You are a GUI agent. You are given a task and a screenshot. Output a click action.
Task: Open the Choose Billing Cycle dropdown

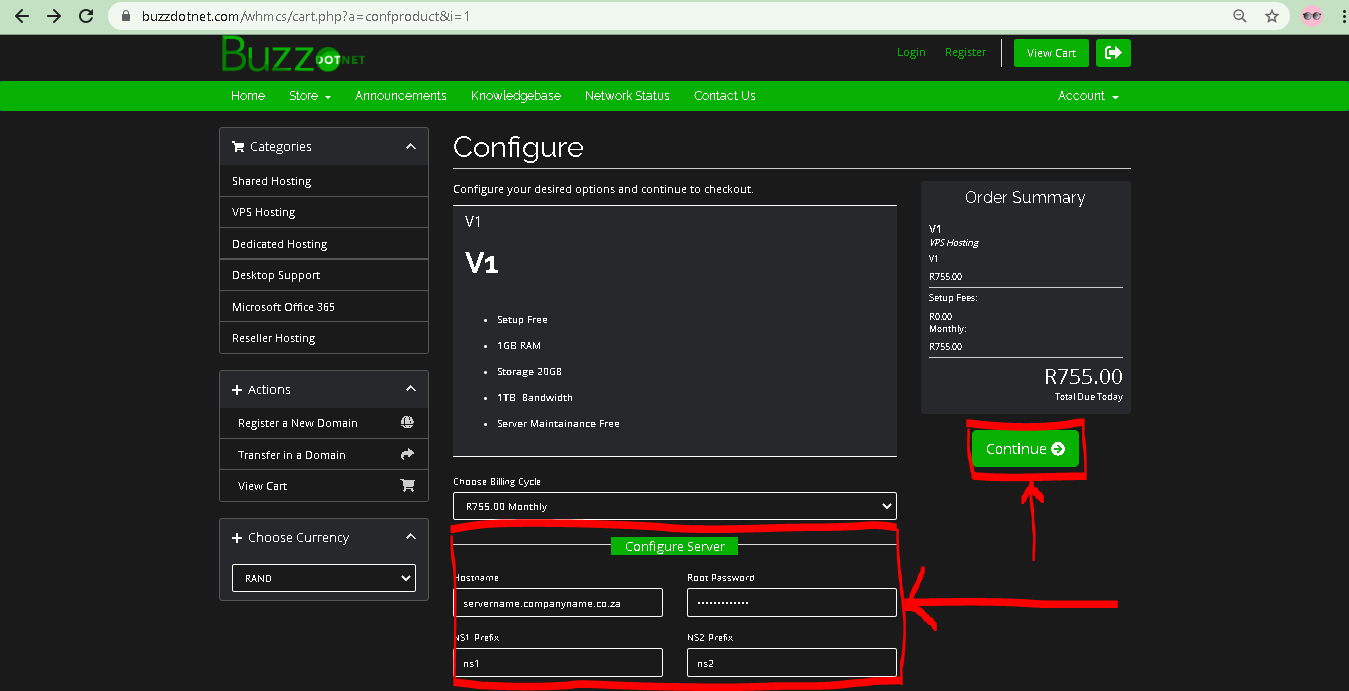tap(675, 506)
